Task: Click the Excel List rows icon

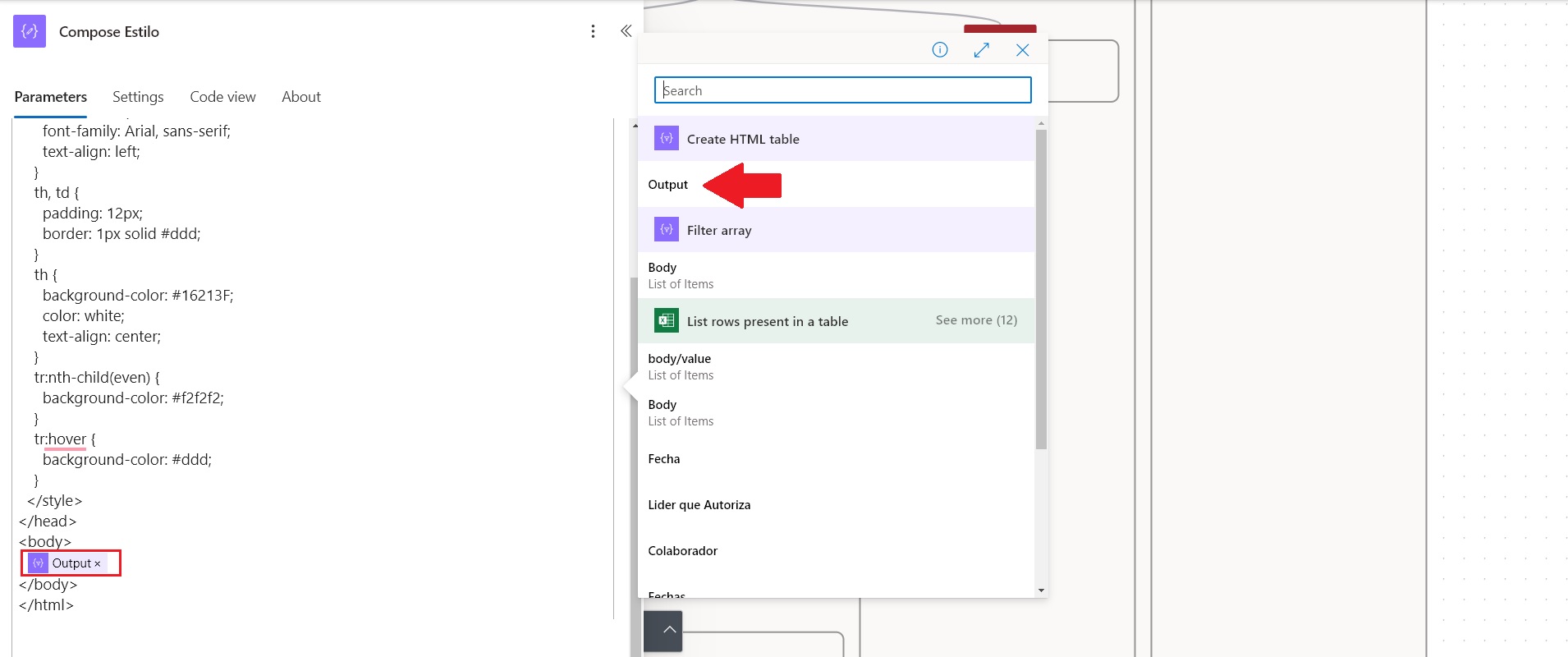Action: pyautogui.click(x=666, y=320)
